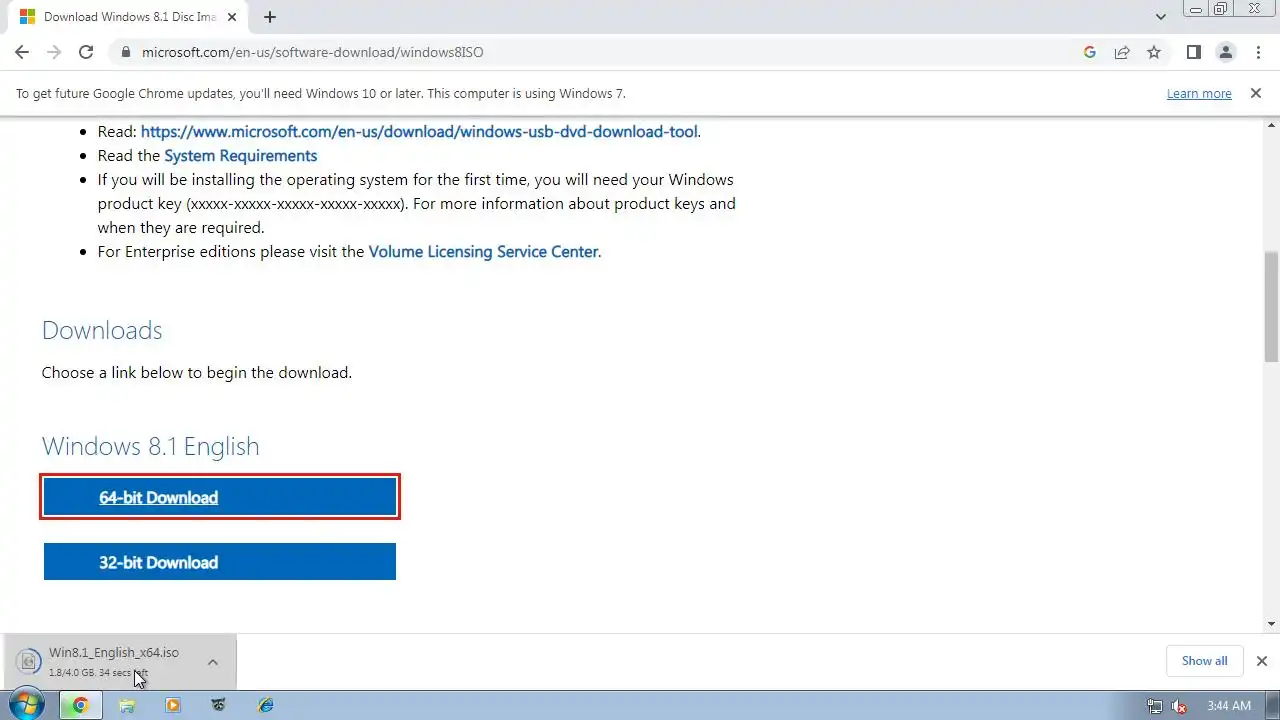Open the System Requirements link
The image size is (1280, 720).
(240, 156)
